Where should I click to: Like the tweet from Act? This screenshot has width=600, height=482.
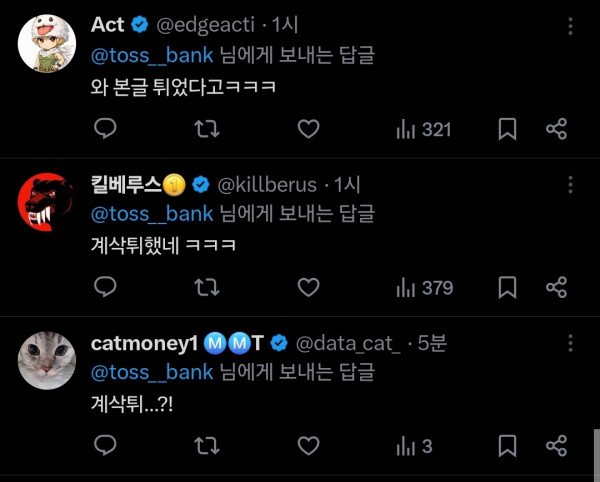click(x=309, y=129)
